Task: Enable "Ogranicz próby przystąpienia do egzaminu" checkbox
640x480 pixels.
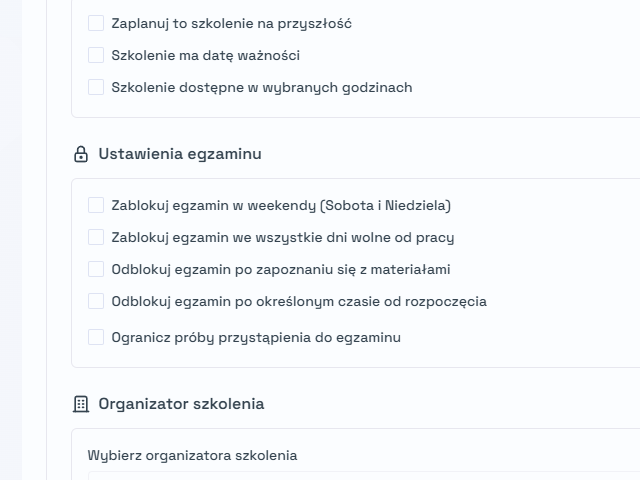Action: pyautogui.click(x=96, y=338)
